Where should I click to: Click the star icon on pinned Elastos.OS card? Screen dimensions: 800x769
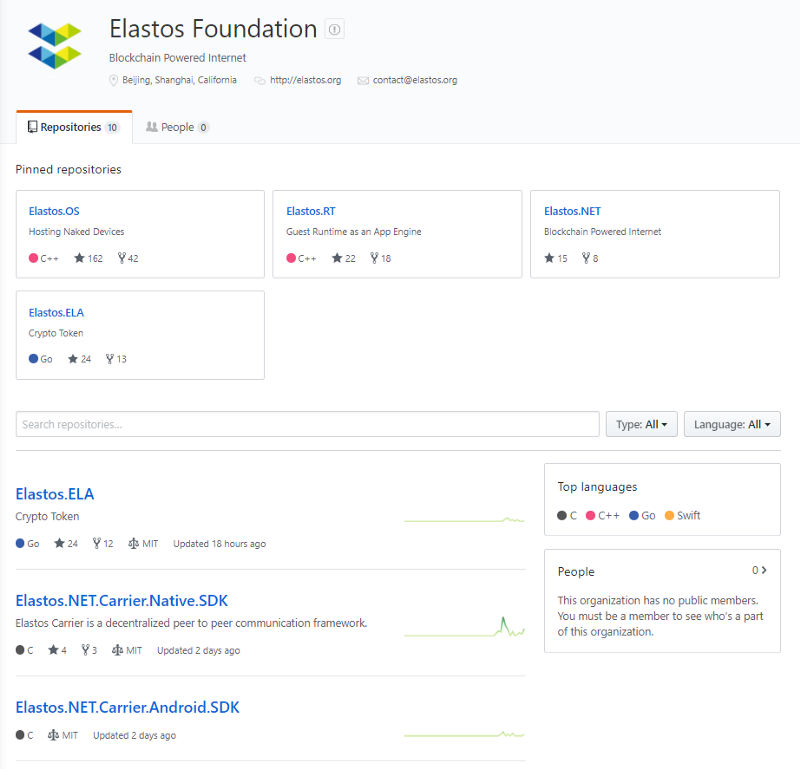click(79, 258)
